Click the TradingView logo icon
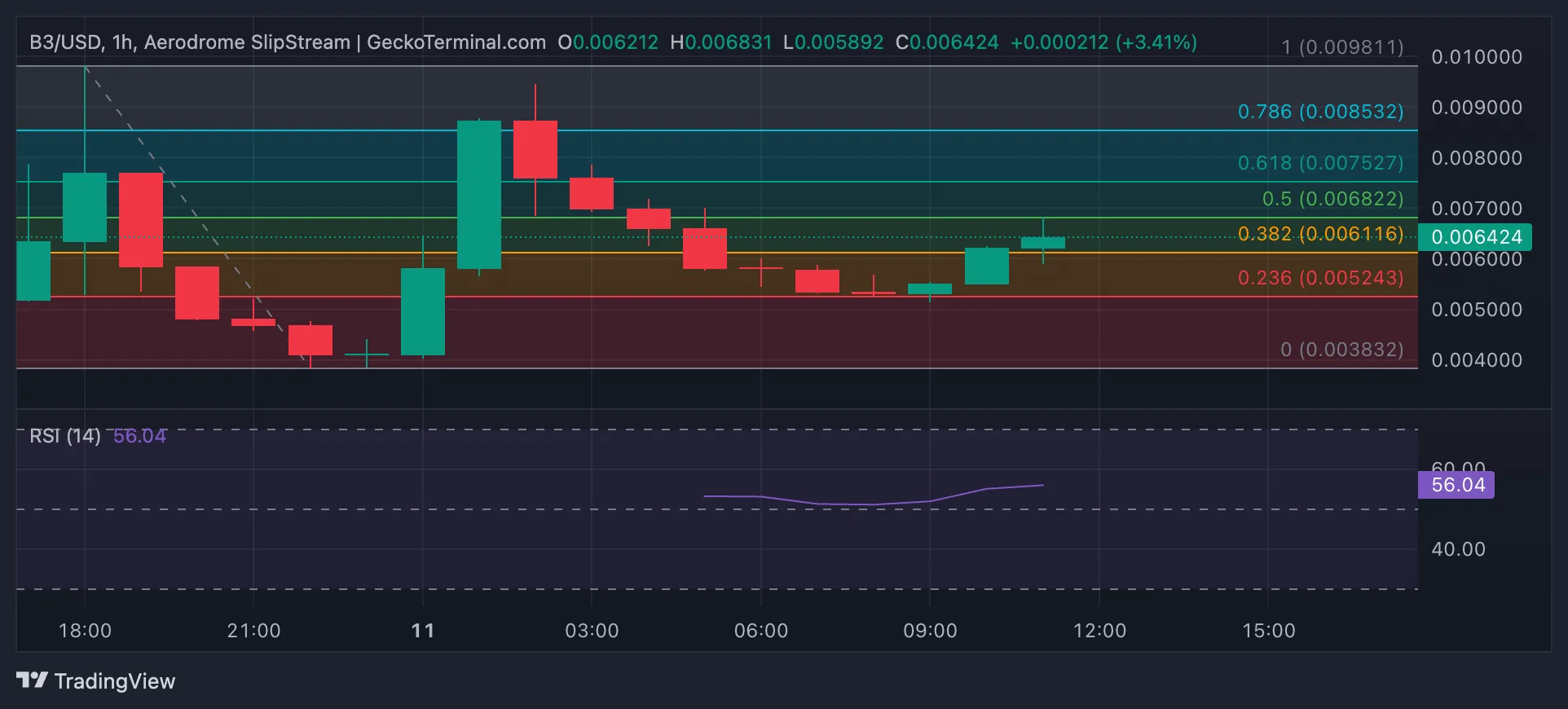 33,680
